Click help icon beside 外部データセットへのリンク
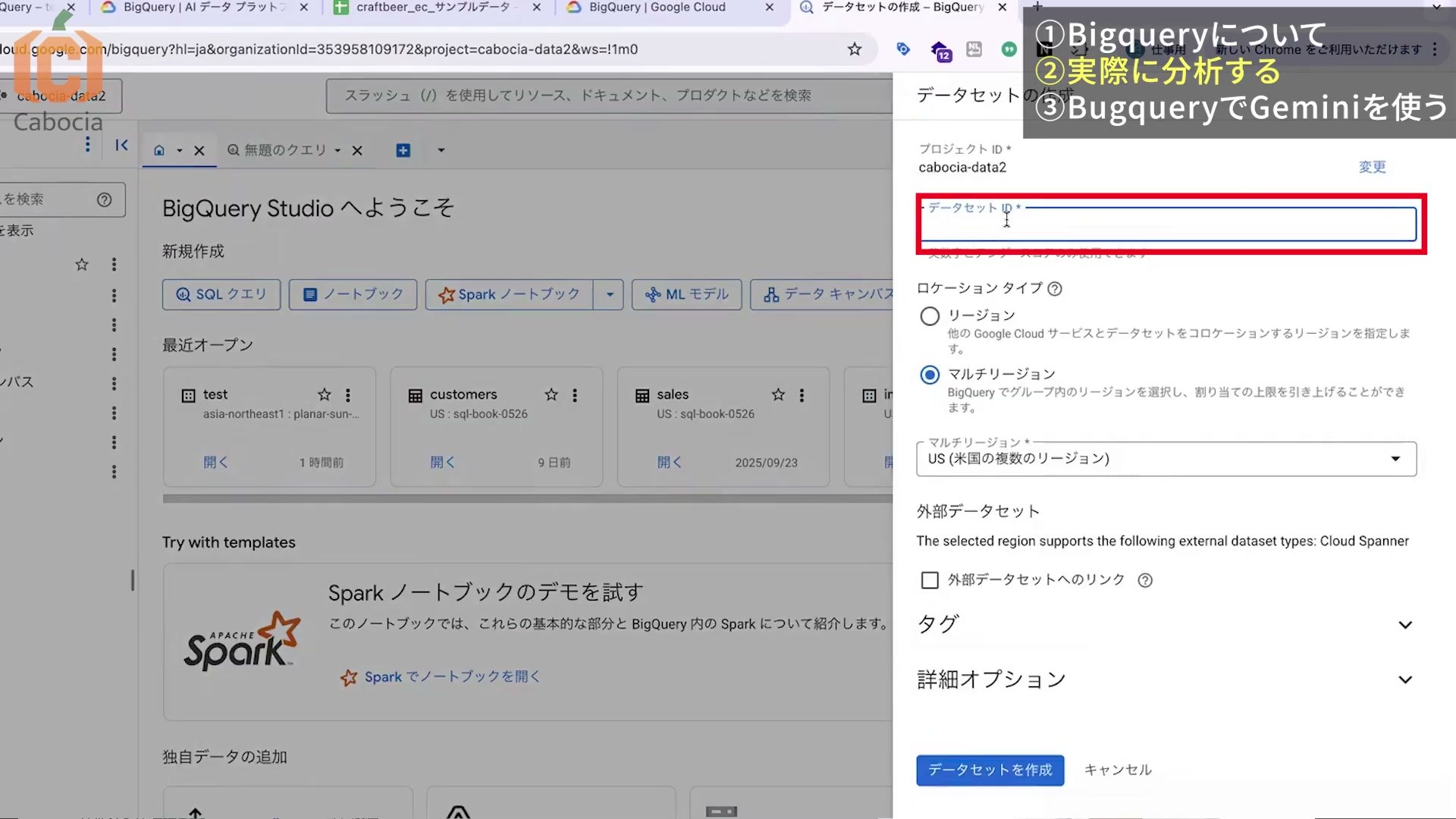1456x819 pixels. pyautogui.click(x=1145, y=581)
